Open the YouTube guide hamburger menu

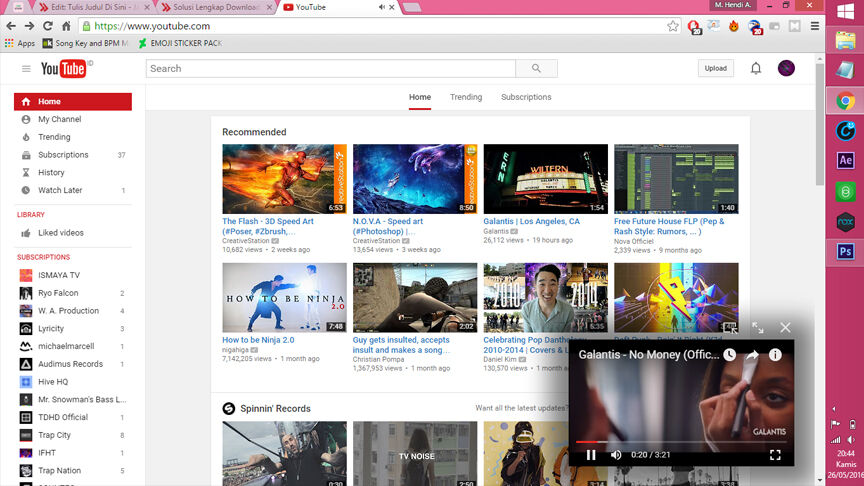26,69
